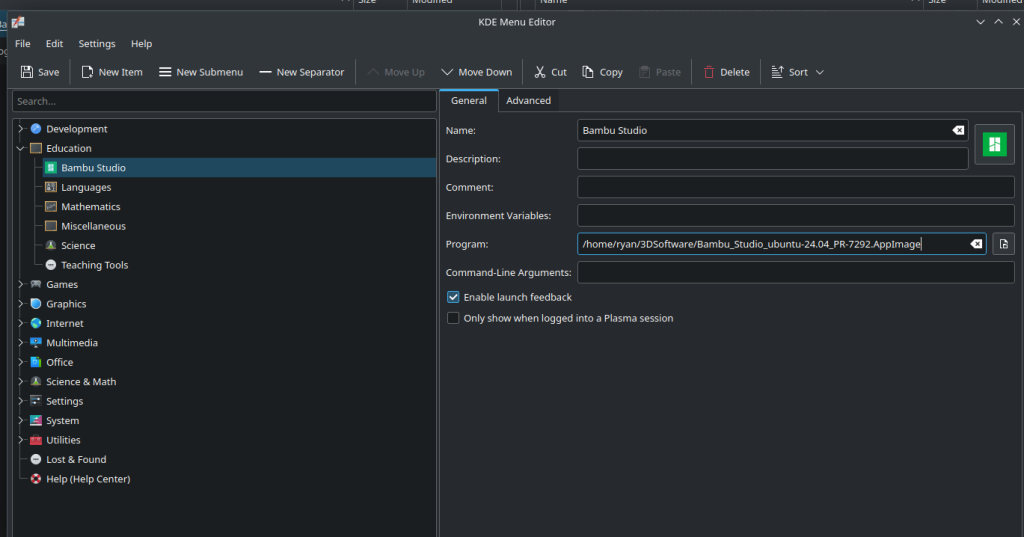Viewport: 1024px width, 537px height.
Task: Click the Bambu Studio tree item icon
Action: pyautogui.click(x=51, y=167)
